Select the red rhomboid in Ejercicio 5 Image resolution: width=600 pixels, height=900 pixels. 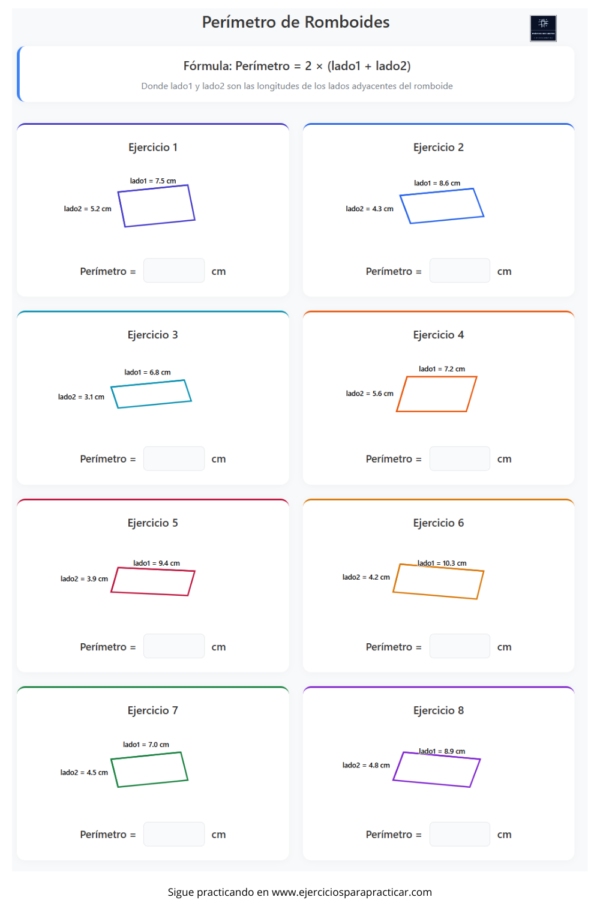(x=153, y=581)
